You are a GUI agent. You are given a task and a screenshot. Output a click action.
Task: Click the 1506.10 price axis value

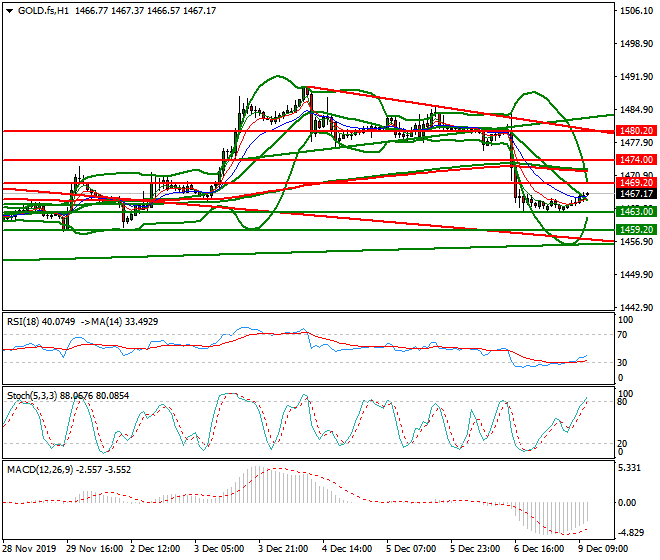[636, 11]
